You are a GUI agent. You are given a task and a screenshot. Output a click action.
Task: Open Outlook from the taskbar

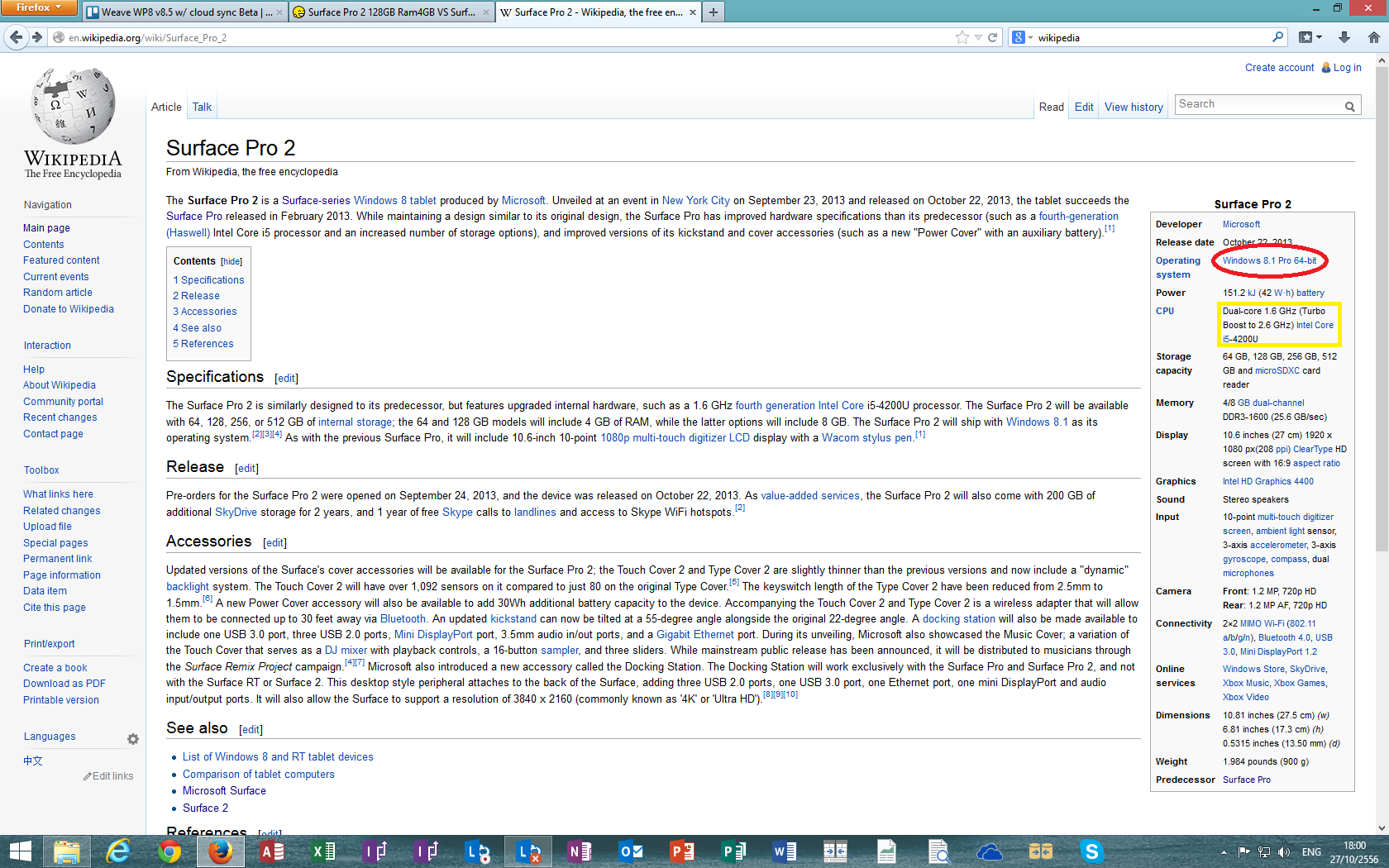[631, 851]
